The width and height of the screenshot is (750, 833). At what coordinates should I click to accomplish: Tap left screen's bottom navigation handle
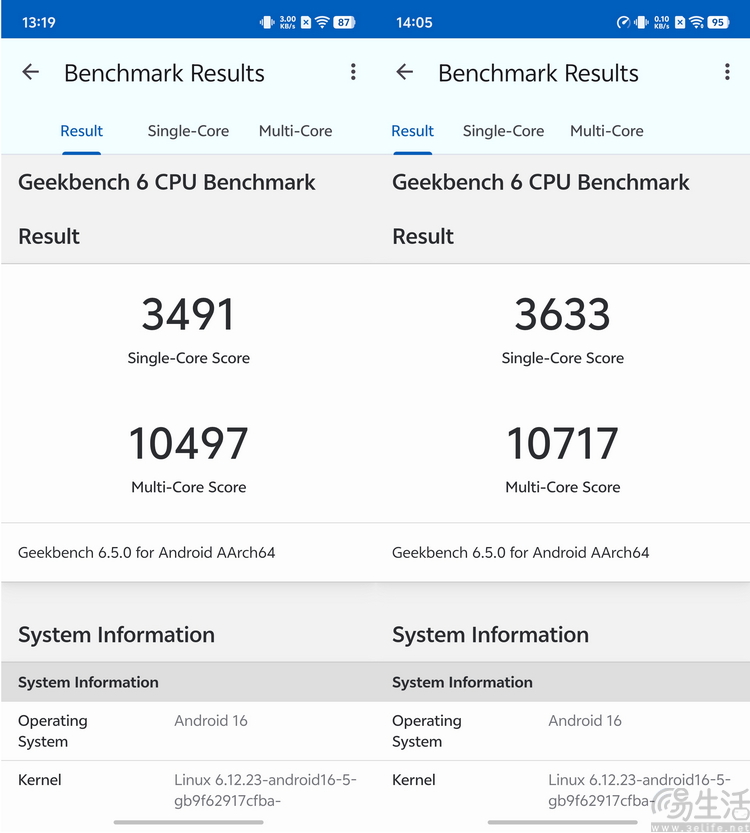(x=188, y=822)
